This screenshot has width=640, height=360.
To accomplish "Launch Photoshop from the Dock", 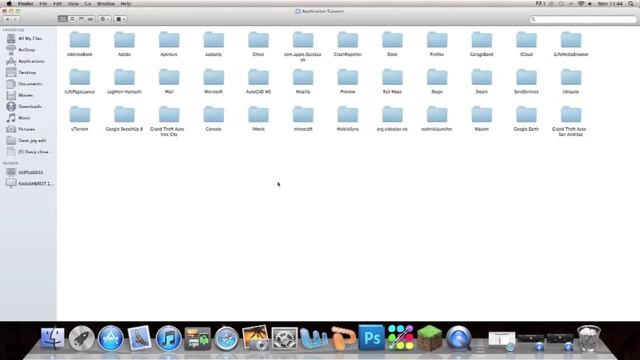I will 371,338.
